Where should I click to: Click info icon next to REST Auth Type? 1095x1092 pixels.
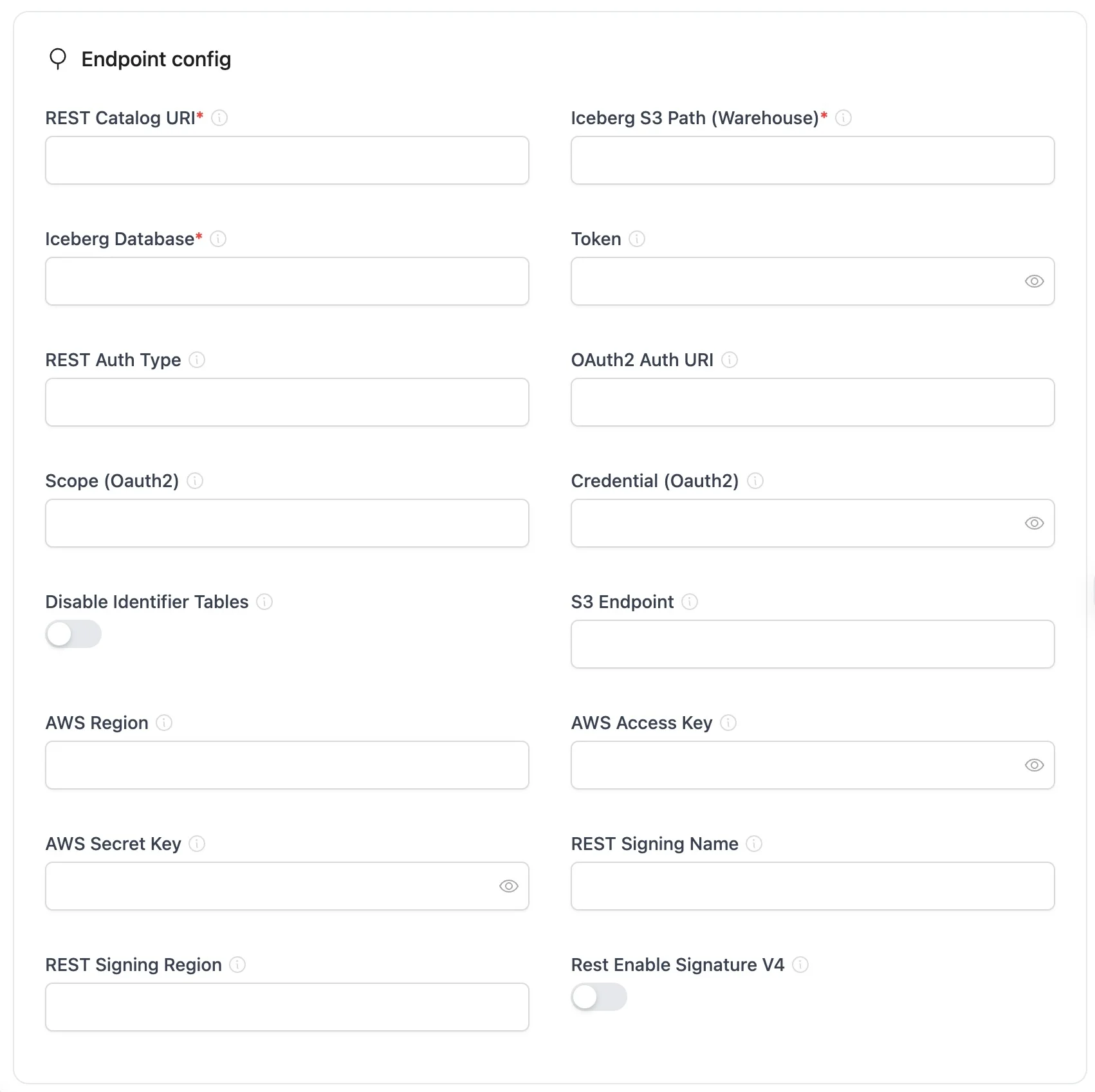pos(197,360)
